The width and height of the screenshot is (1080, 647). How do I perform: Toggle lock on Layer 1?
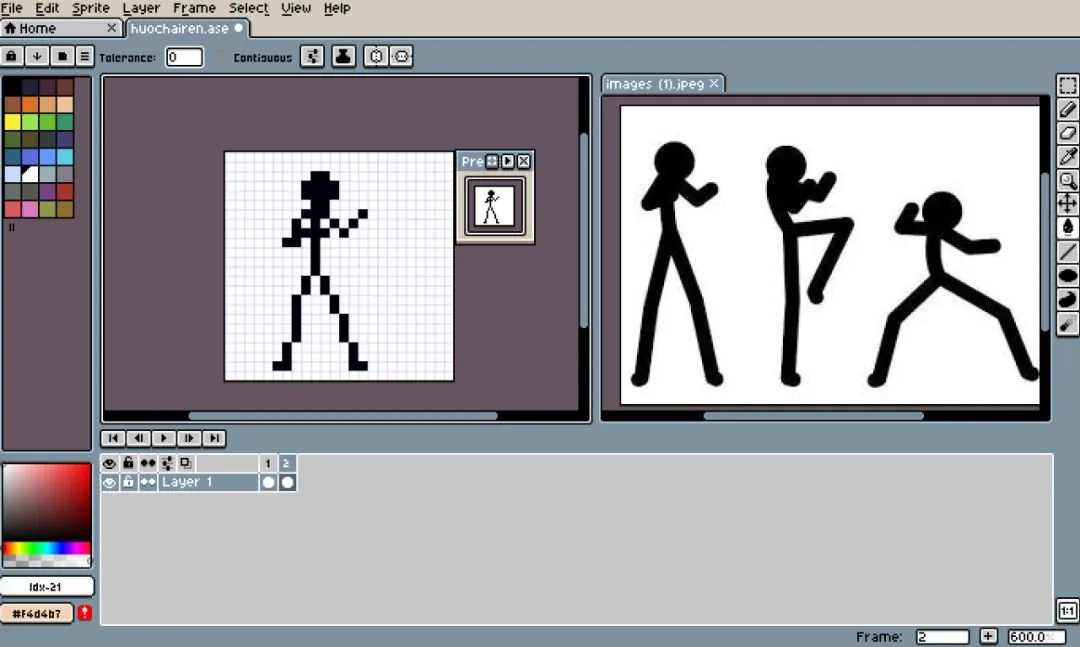[128, 482]
